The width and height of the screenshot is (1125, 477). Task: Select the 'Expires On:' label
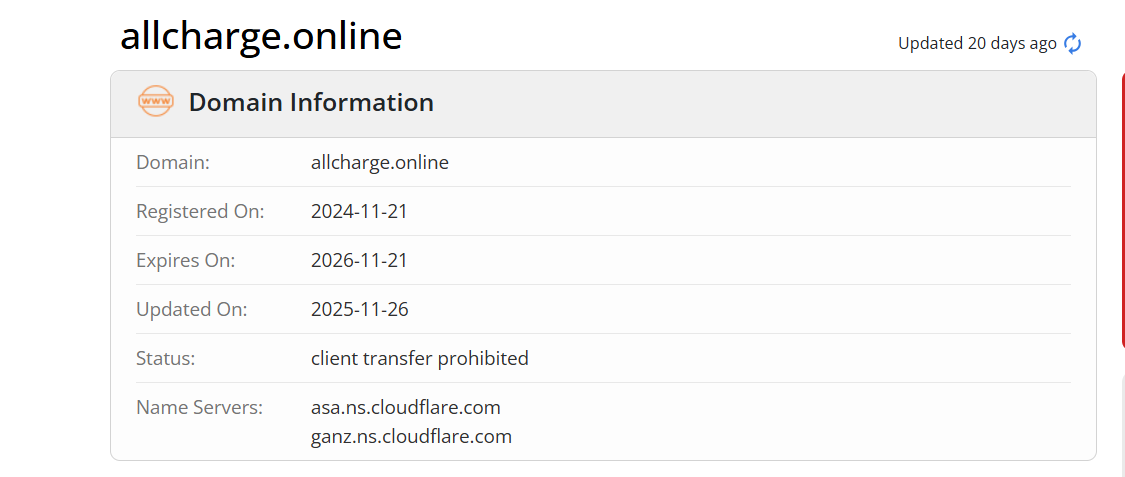click(186, 260)
